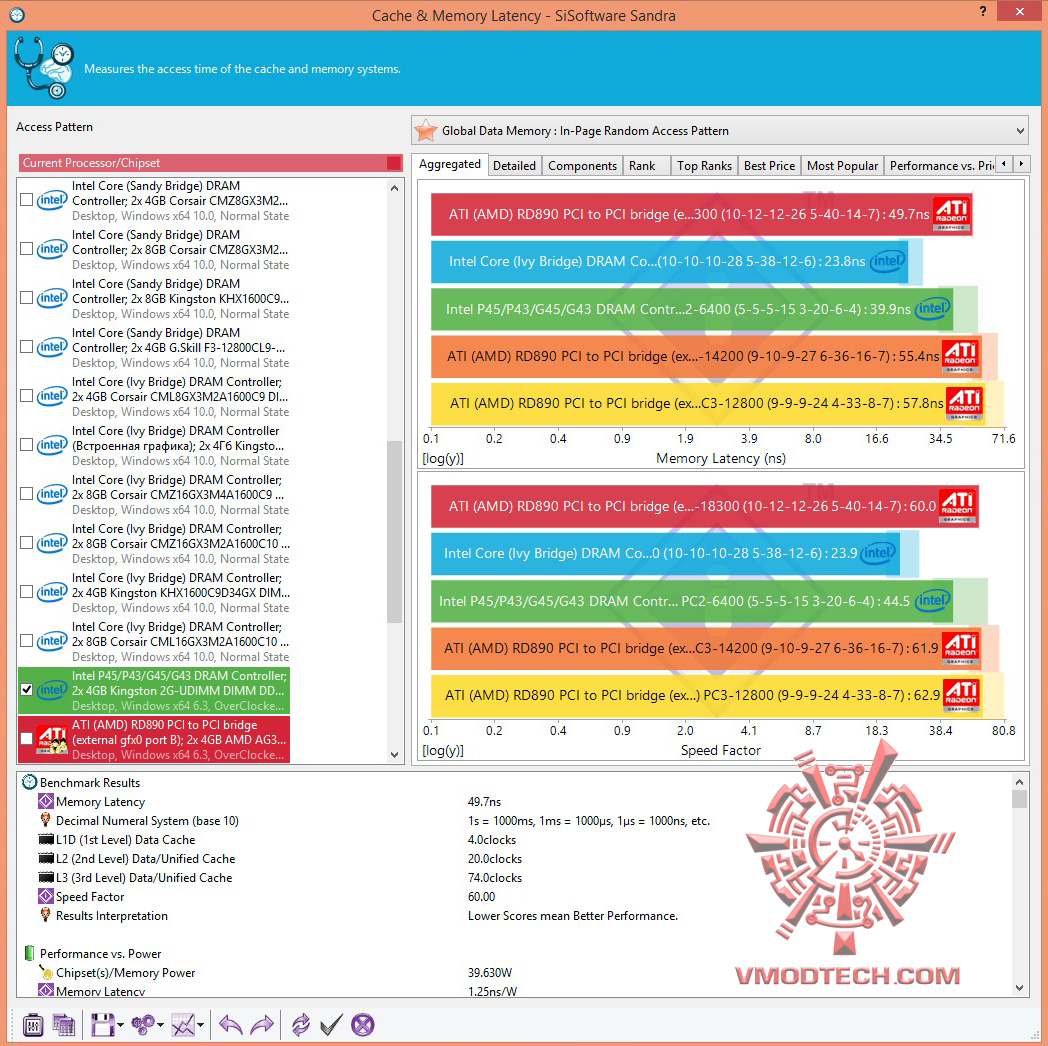Click the chart graph icon in toolbar

tap(182, 1024)
